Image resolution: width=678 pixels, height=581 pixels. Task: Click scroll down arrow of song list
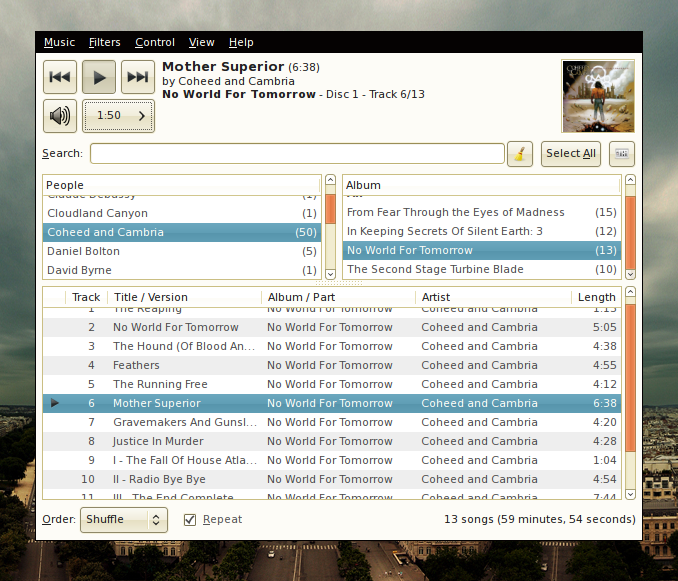(630, 494)
